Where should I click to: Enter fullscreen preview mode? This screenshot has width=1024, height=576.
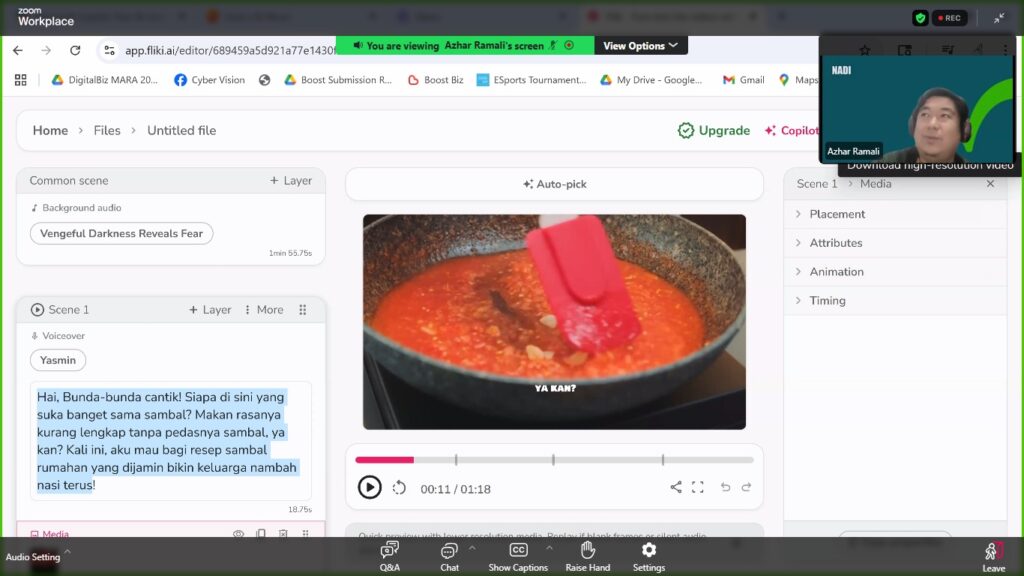click(698, 487)
